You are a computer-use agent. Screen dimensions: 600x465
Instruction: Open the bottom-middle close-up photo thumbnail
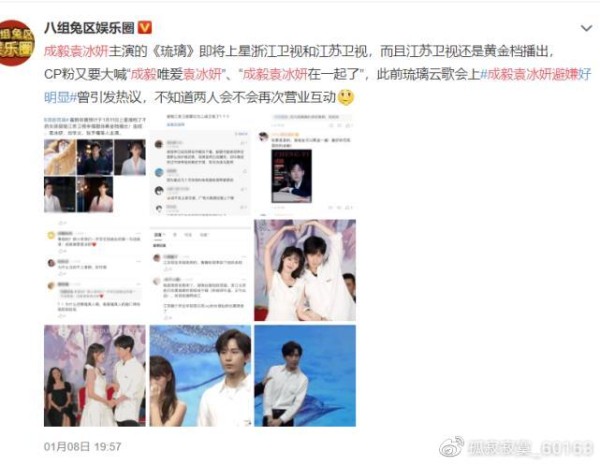pyautogui.click(x=200, y=376)
